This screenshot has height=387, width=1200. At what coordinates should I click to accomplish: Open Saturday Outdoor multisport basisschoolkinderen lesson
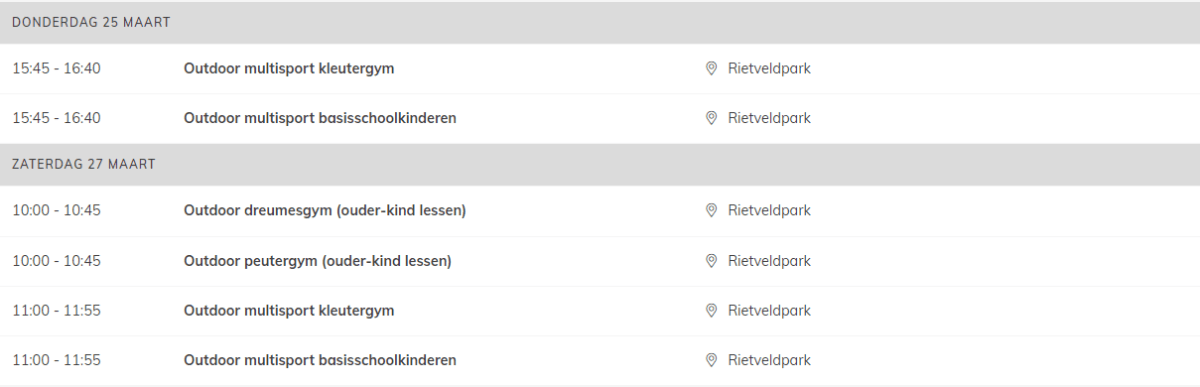(320, 360)
